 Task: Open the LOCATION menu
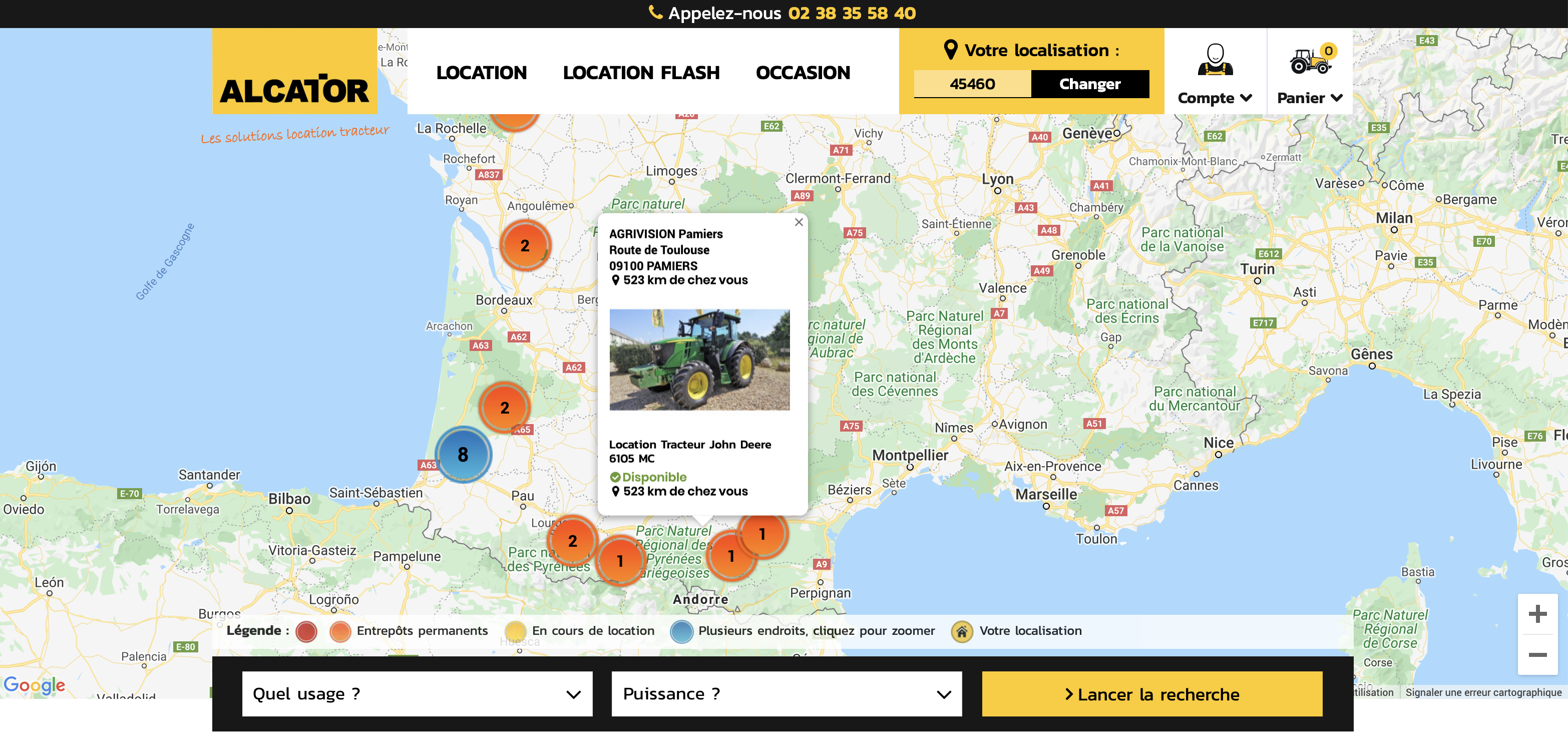point(481,73)
